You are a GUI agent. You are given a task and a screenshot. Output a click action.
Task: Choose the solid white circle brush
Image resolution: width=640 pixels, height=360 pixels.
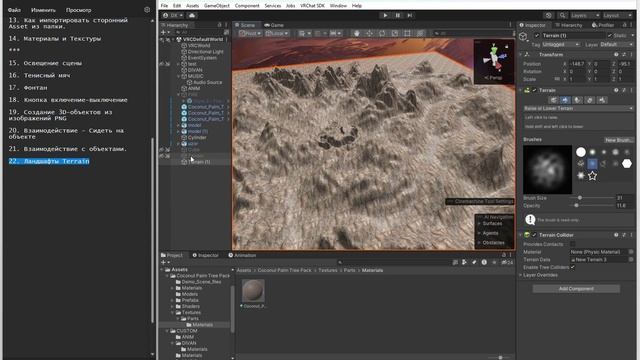click(x=581, y=152)
